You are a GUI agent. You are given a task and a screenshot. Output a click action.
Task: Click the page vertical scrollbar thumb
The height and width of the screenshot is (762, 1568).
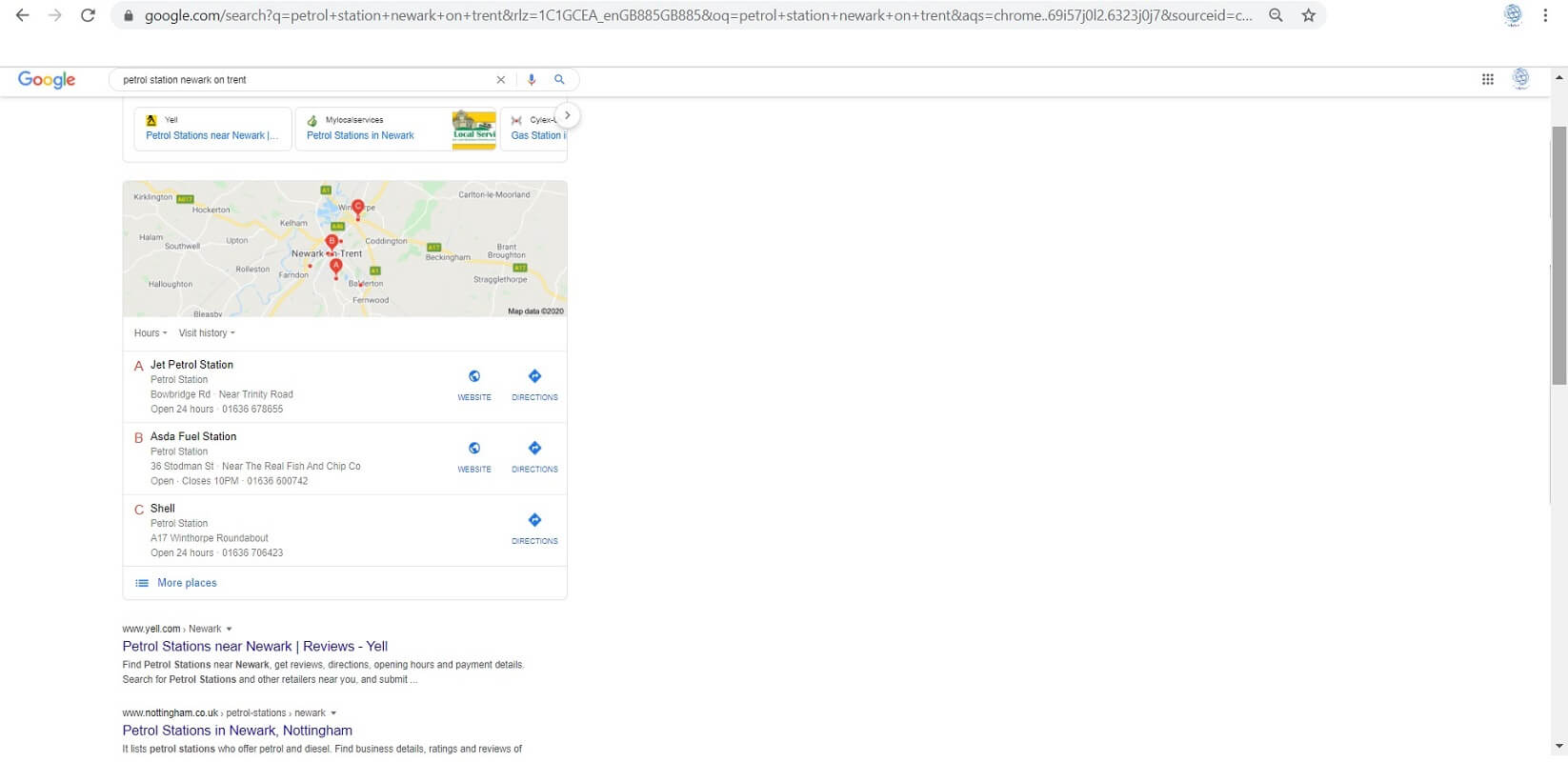[1559, 255]
